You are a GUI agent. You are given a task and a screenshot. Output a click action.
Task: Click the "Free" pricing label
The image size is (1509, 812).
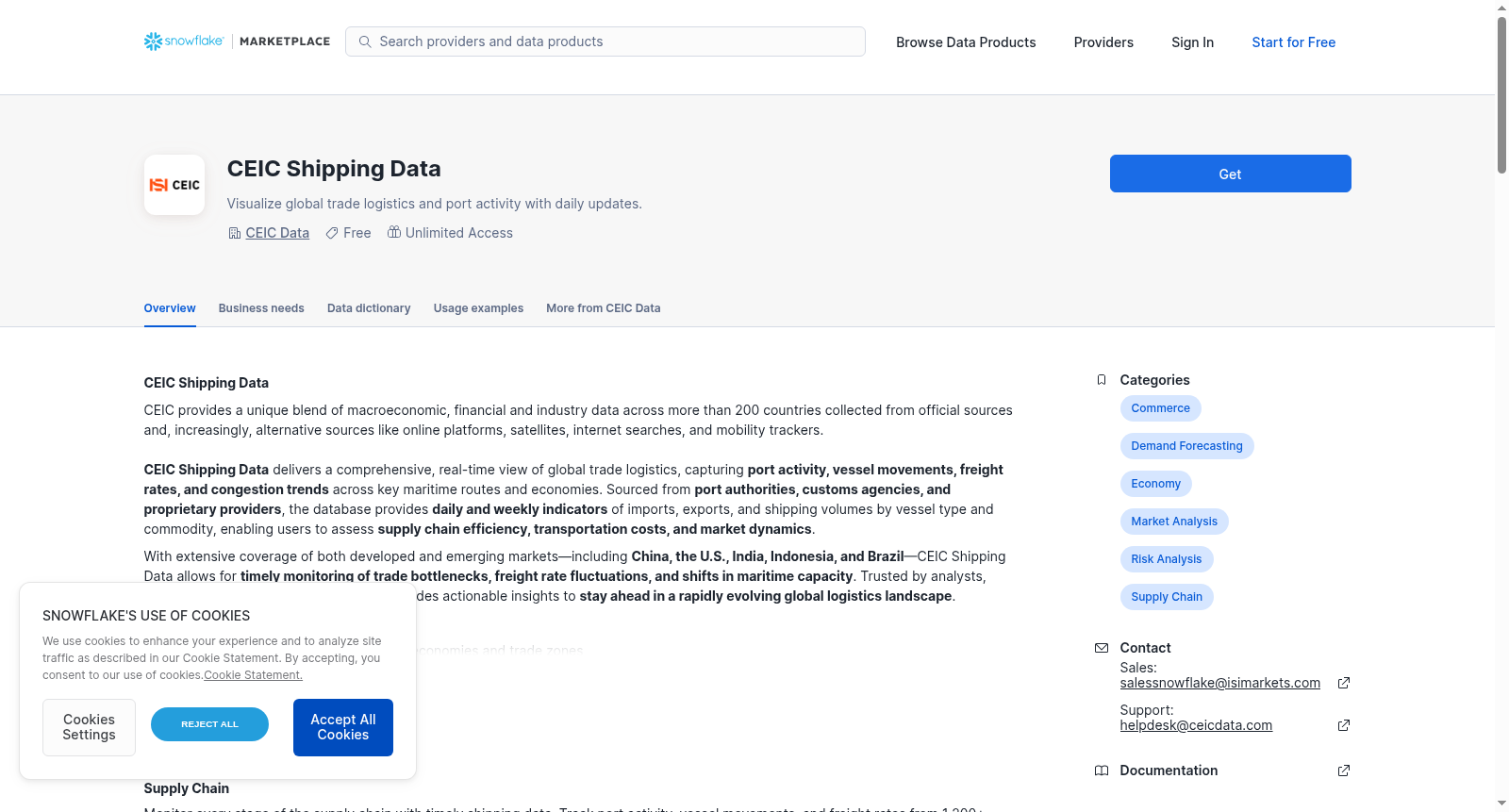357,233
